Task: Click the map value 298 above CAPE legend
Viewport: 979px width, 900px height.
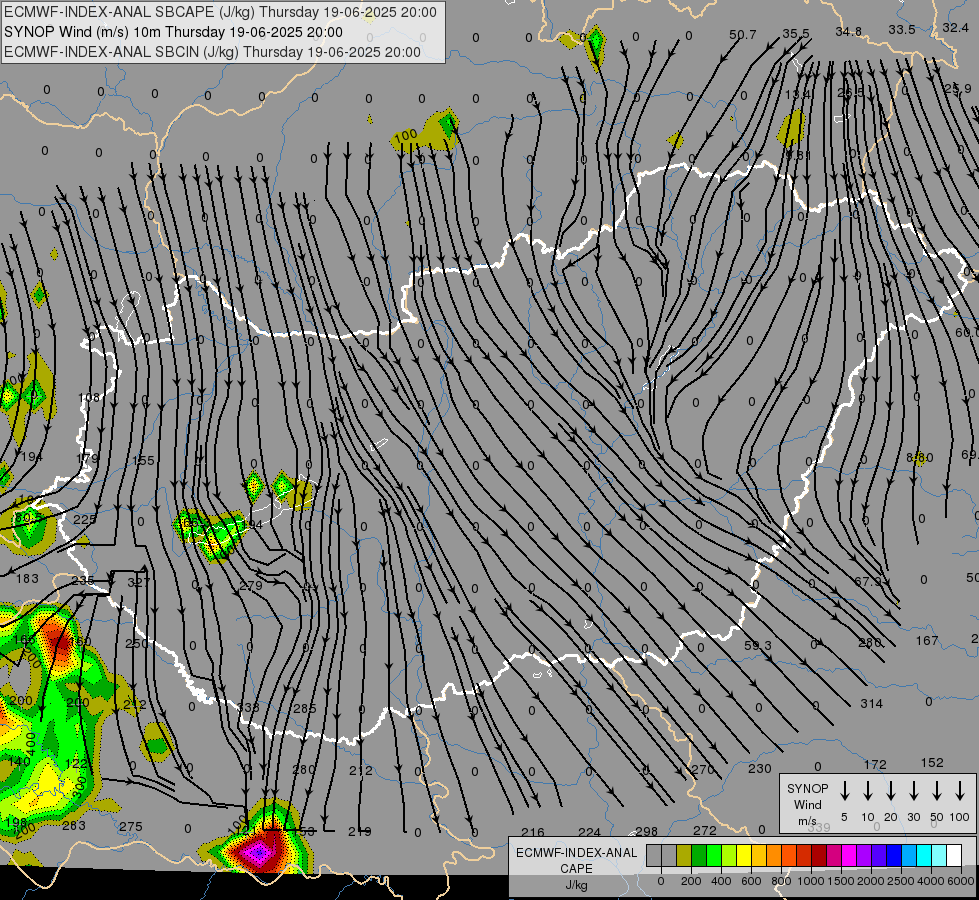Action: [646, 831]
